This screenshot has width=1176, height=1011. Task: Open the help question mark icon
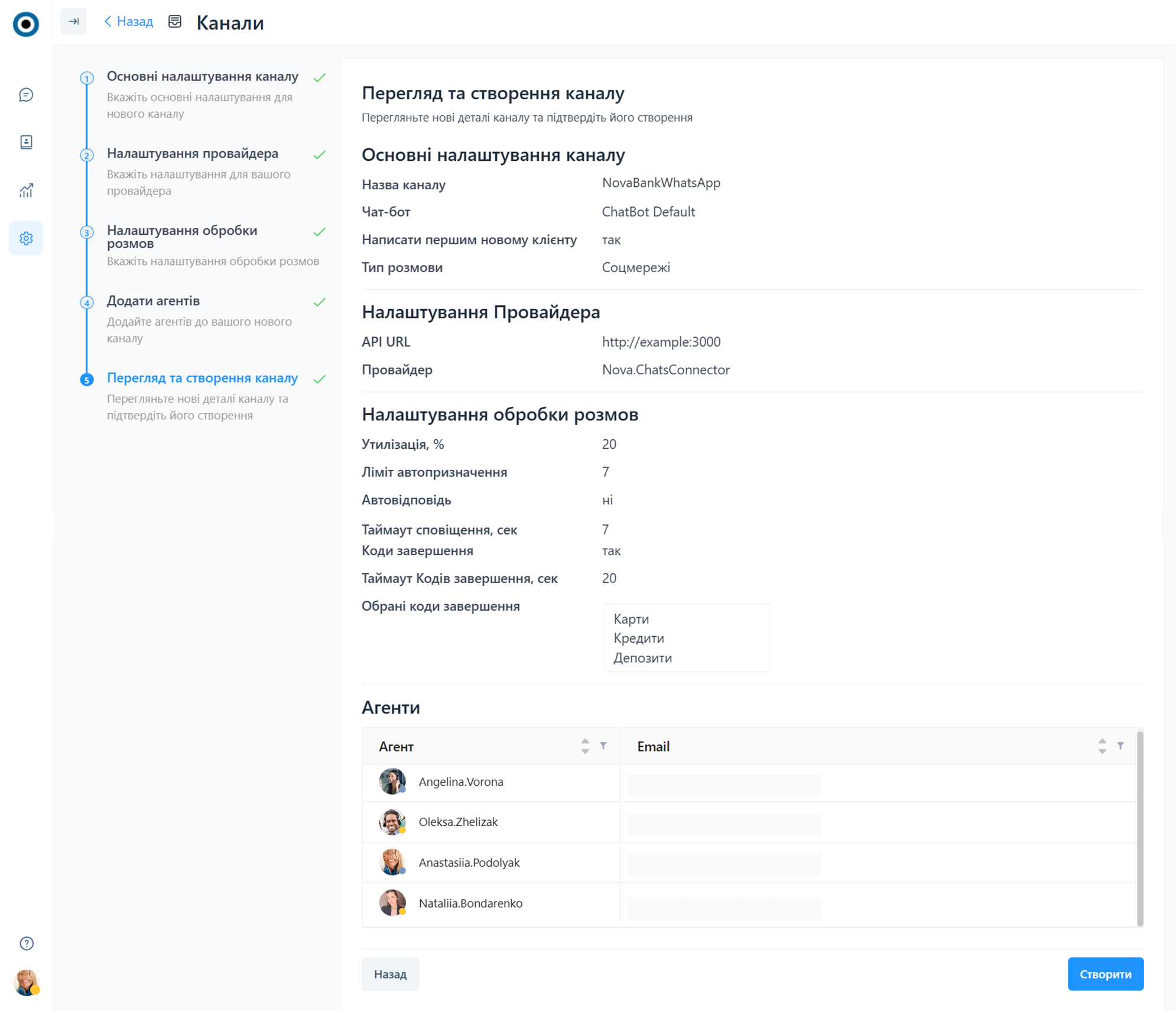coord(27,943)
